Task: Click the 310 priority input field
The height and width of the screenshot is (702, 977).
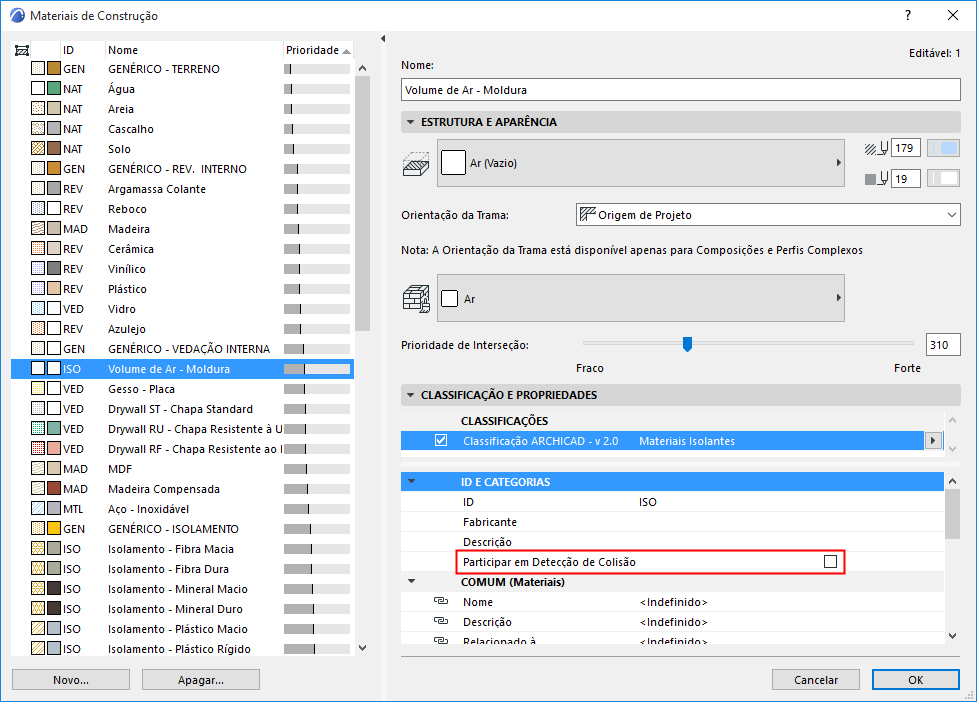Action: [x=940, y=343]
